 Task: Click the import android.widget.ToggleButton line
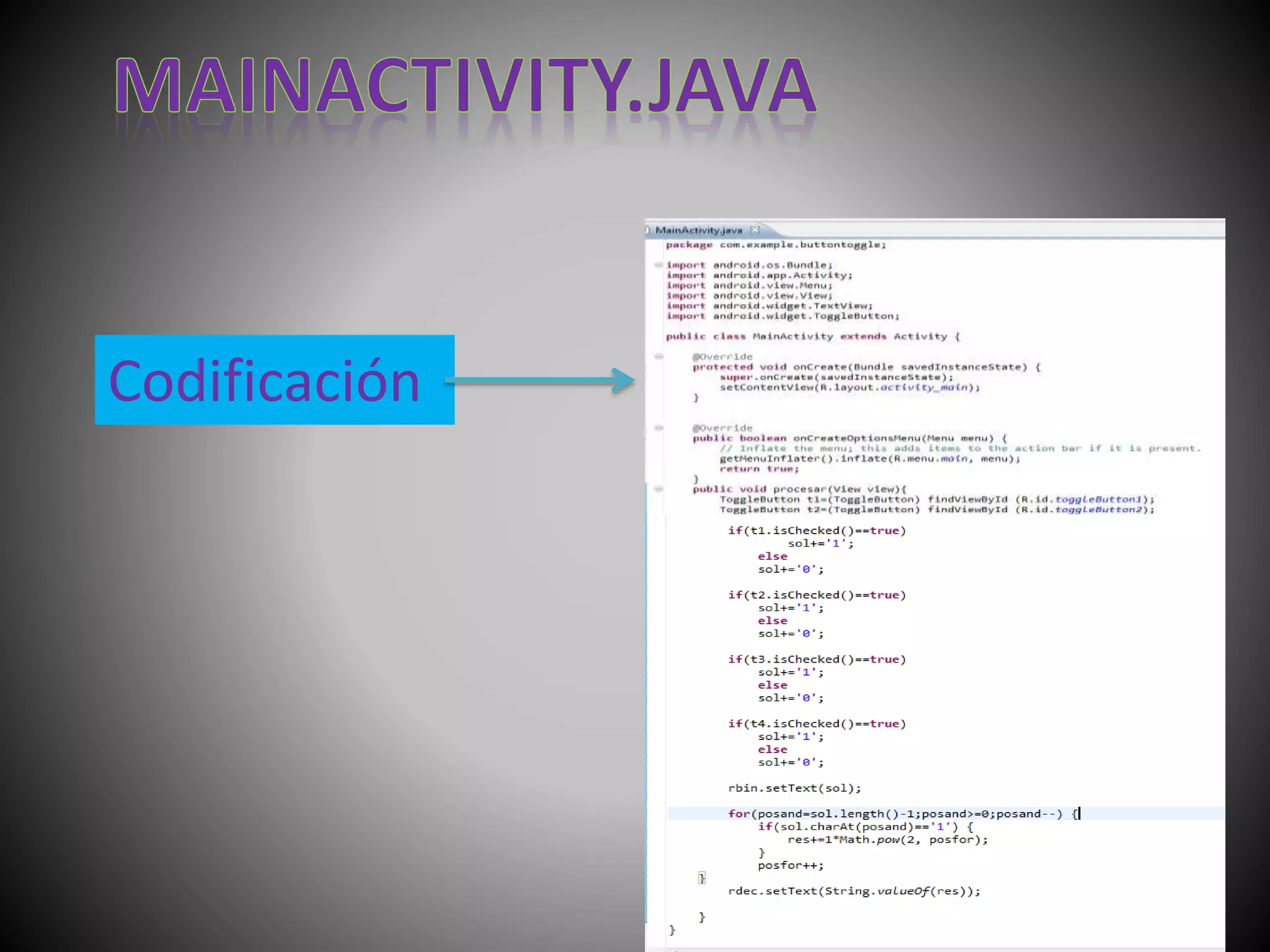783,316
